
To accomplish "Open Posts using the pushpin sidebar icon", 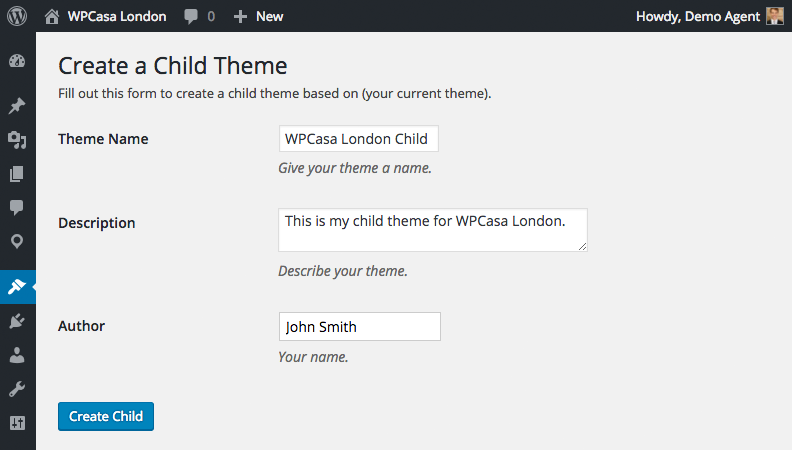I will [17, 106].
